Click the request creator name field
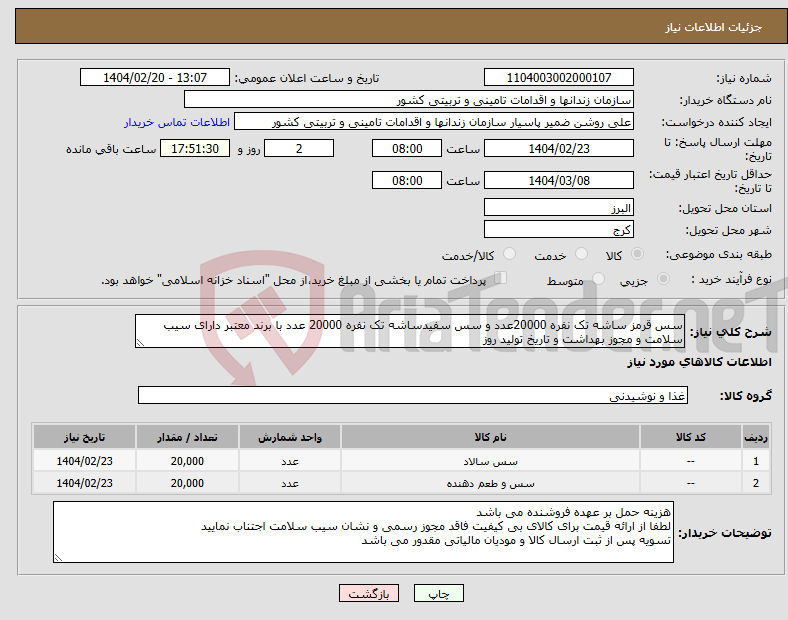Screen dimensions: 788x620 [434, 122]
